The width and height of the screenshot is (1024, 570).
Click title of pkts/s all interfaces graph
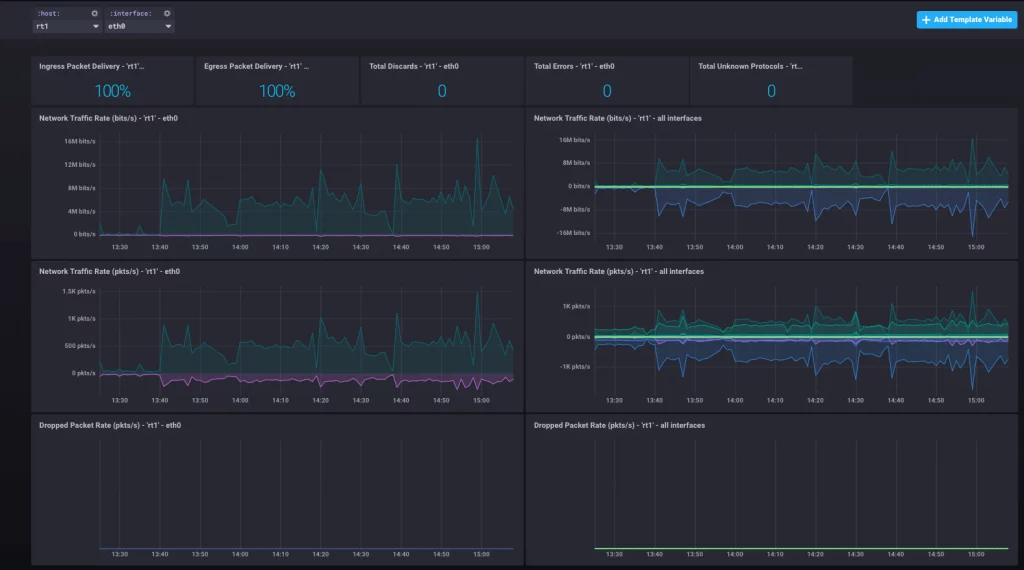click(618, 271)
